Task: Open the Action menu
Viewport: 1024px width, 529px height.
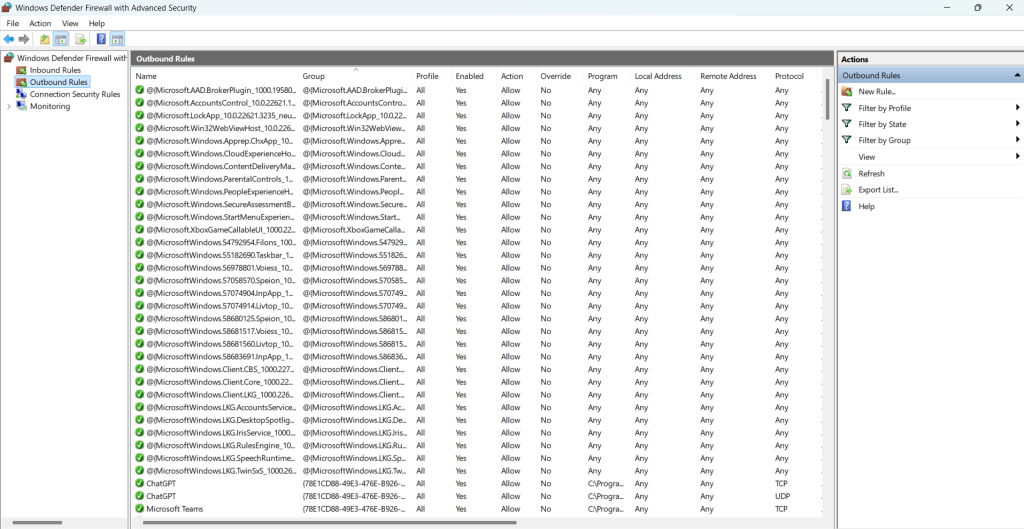Action: click(x=40, y=24)
